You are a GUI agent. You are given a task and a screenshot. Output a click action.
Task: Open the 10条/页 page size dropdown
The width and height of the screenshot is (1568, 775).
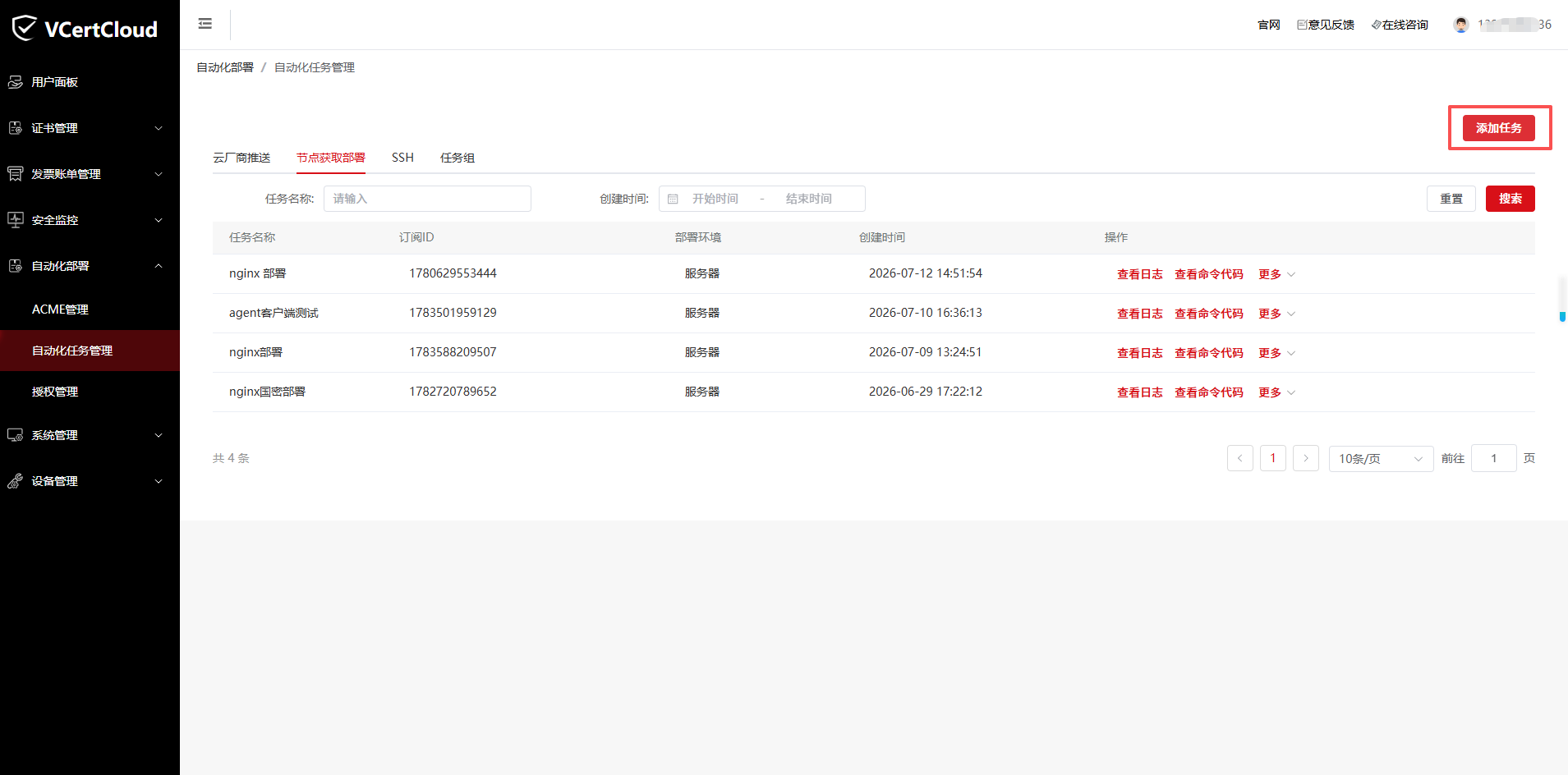point(1381,459)
